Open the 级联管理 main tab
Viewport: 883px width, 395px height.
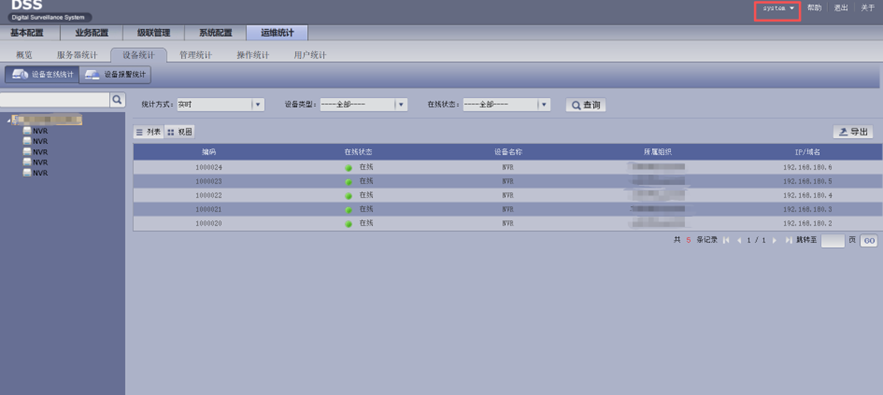153,33
